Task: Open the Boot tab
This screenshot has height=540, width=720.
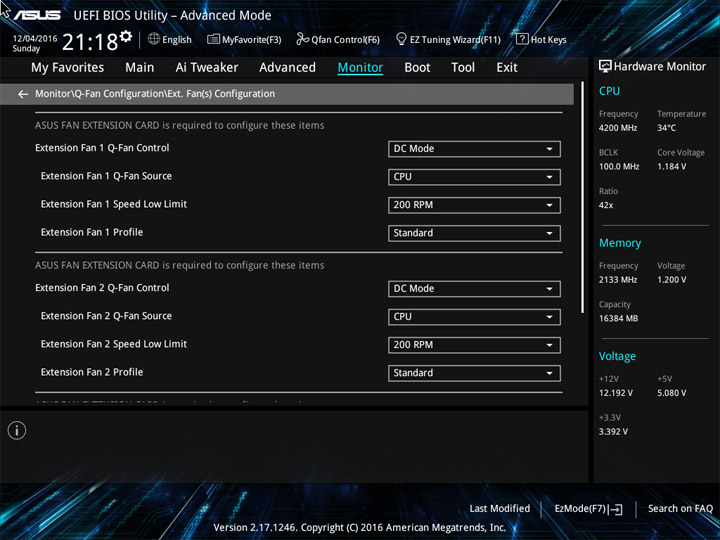Action: (x=417, y=68)
